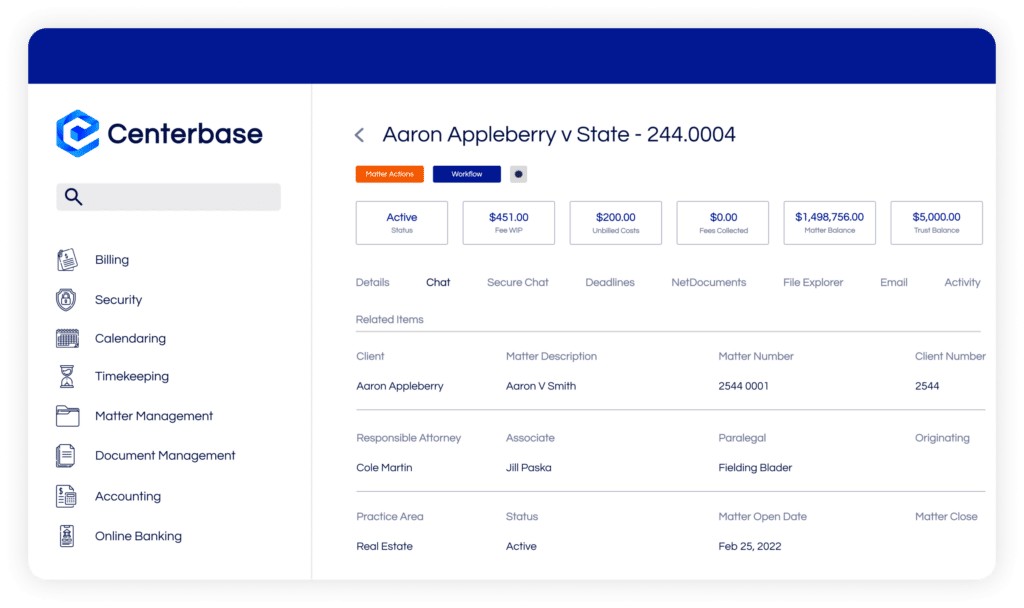Click the Online Banking icon
This screenshot has width=1024, height=608.
coord(66,536)
